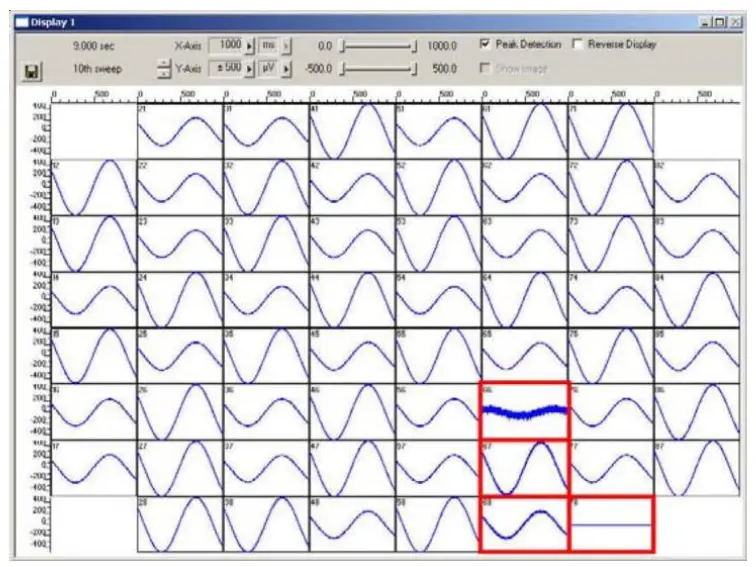The image size is (756, 567).
Task: Select the channel 68 sine plot
Action: (525, 524)
